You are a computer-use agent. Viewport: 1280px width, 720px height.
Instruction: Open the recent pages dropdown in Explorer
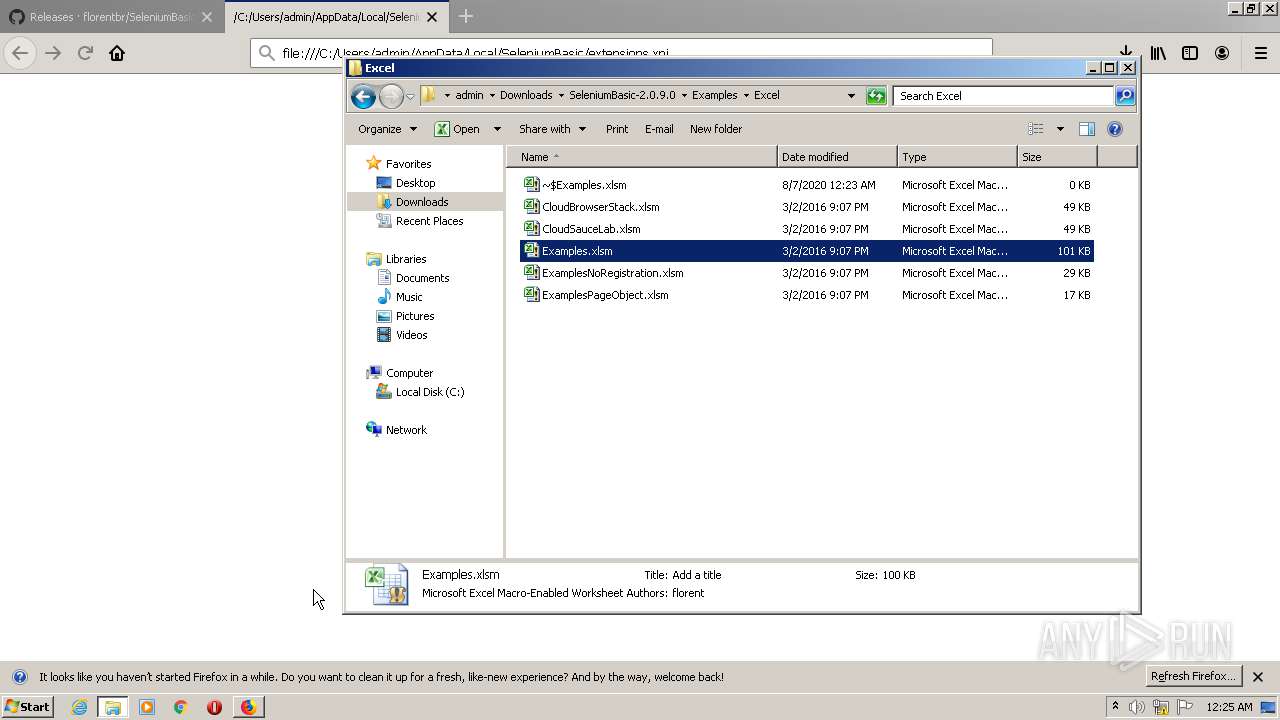click(410, 96)
